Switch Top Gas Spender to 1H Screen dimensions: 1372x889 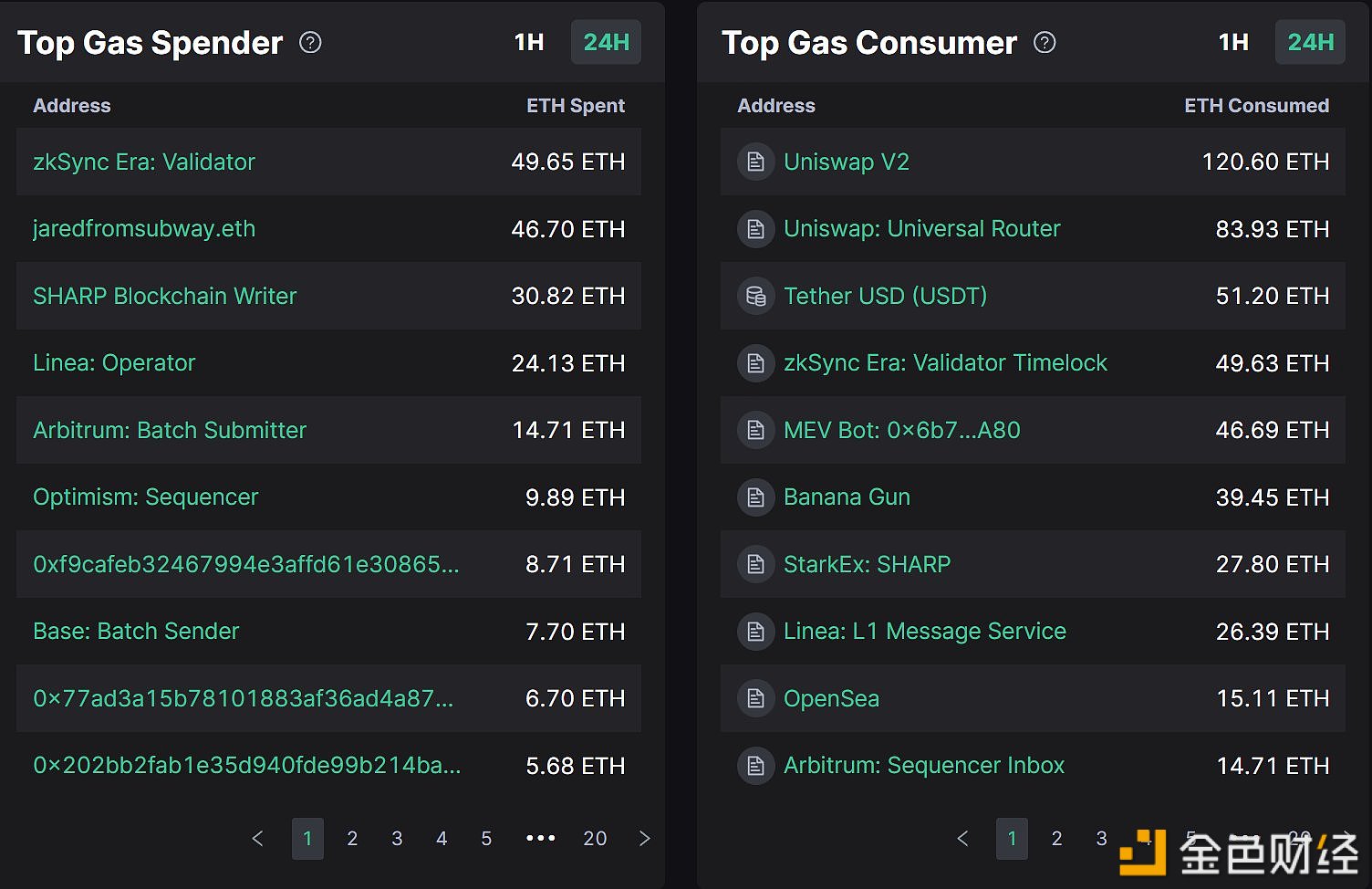pyautogui.click(x=529, y=43)
